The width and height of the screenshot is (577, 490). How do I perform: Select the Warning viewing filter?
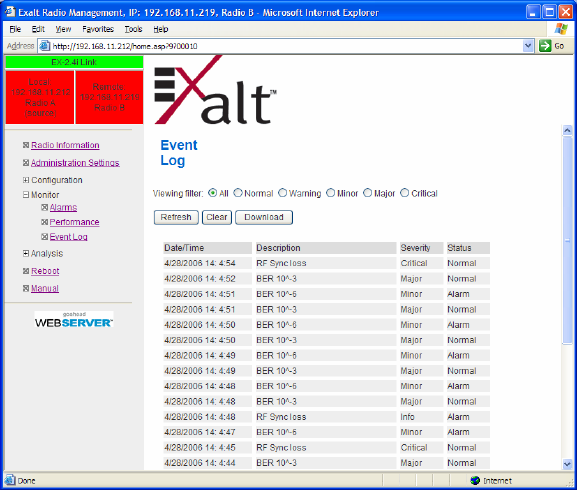click(282, 193)
